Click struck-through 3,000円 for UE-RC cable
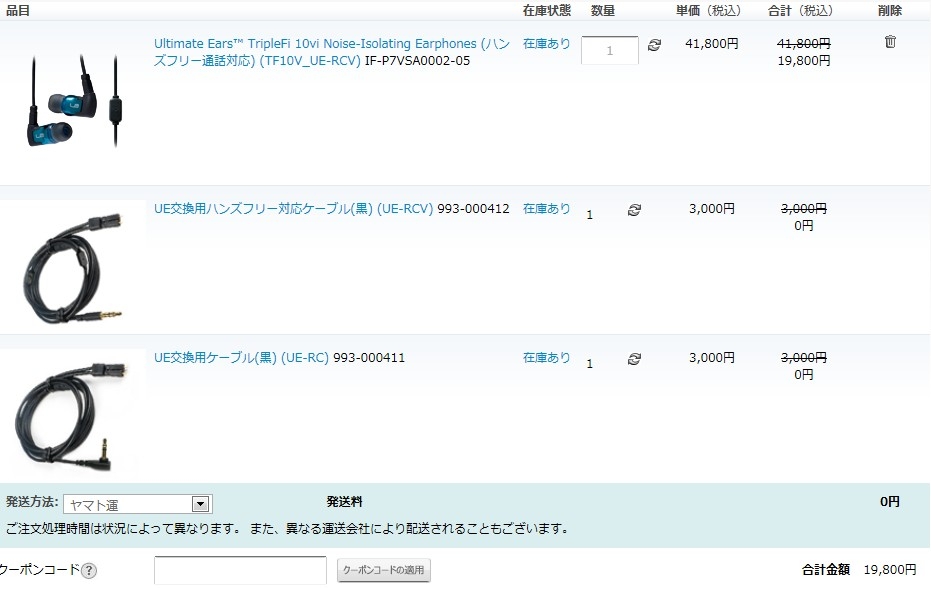The image size is (931, 589). point(804,358)
